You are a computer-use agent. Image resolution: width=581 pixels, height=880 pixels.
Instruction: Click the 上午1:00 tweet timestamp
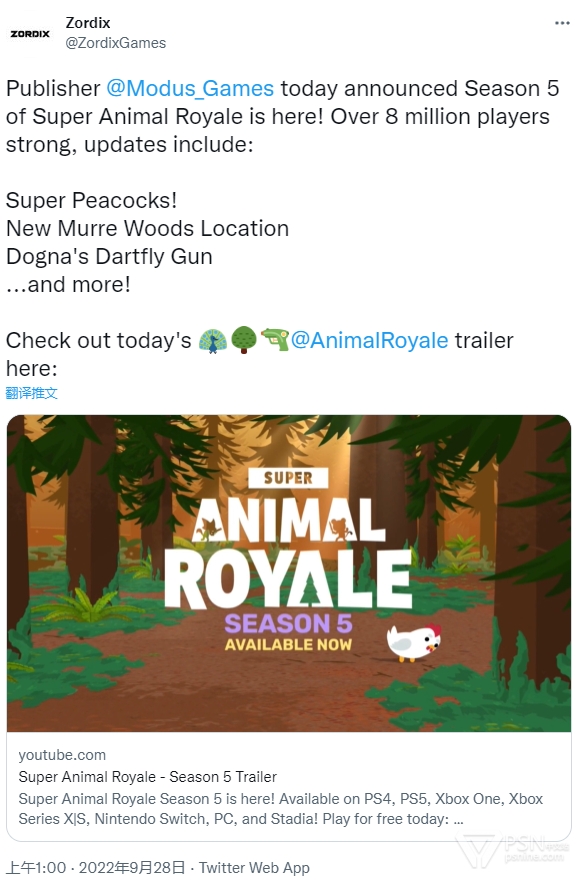36,868
